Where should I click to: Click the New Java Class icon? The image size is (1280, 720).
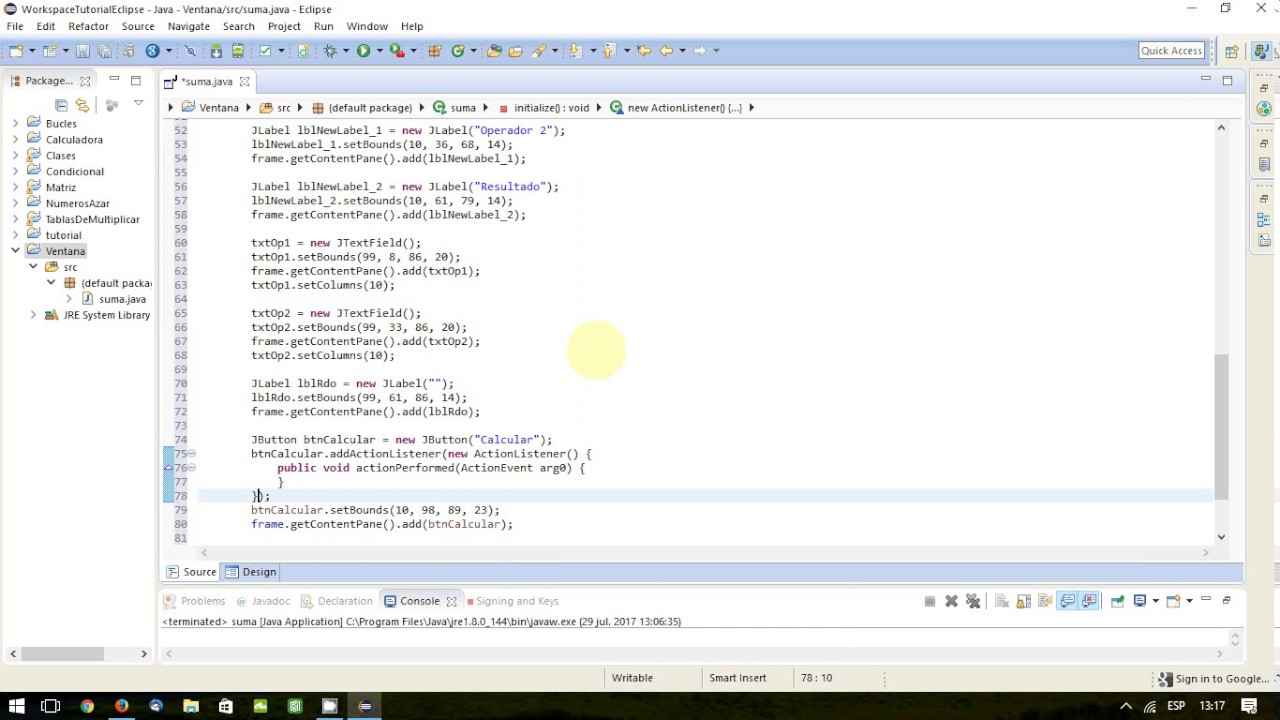pyautogui.click(x=458, y=50)
